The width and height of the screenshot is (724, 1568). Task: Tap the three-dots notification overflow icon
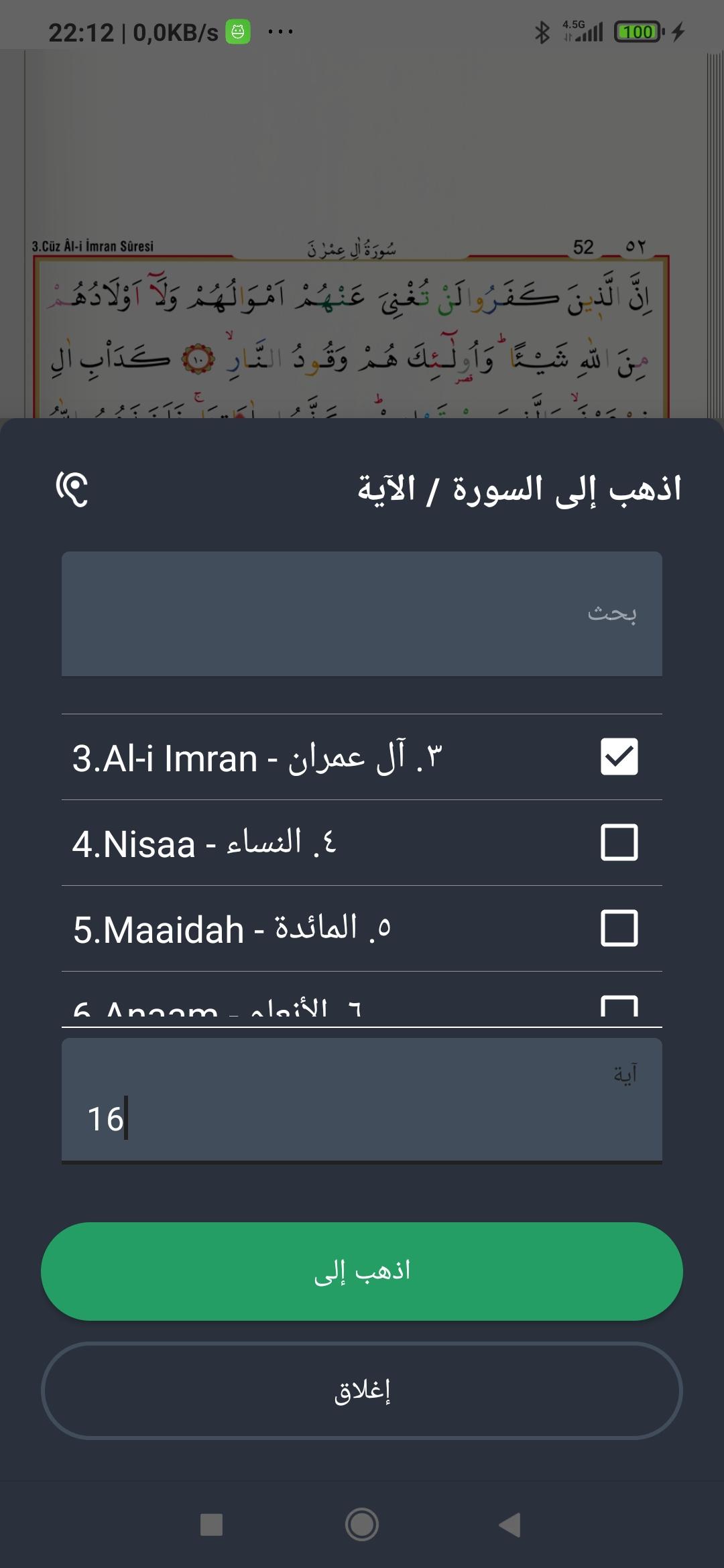(x=280, y=31)
